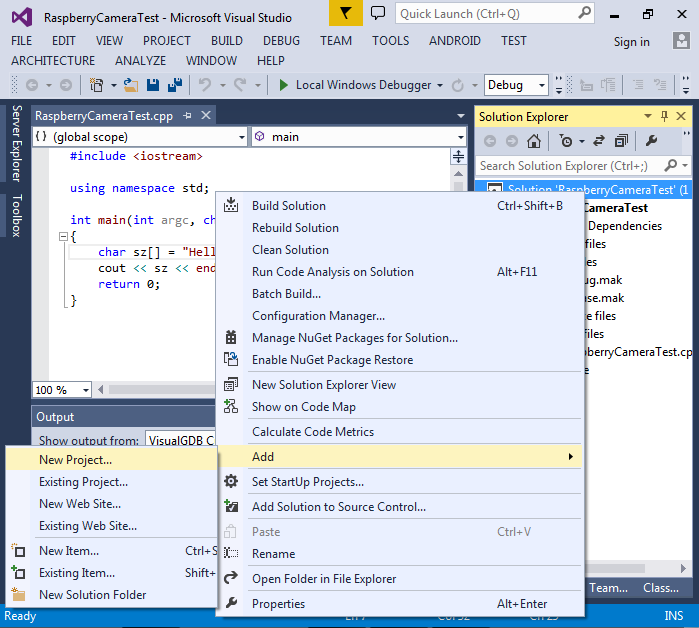Open the Server Explorer side tab

(x=16, y=143)
